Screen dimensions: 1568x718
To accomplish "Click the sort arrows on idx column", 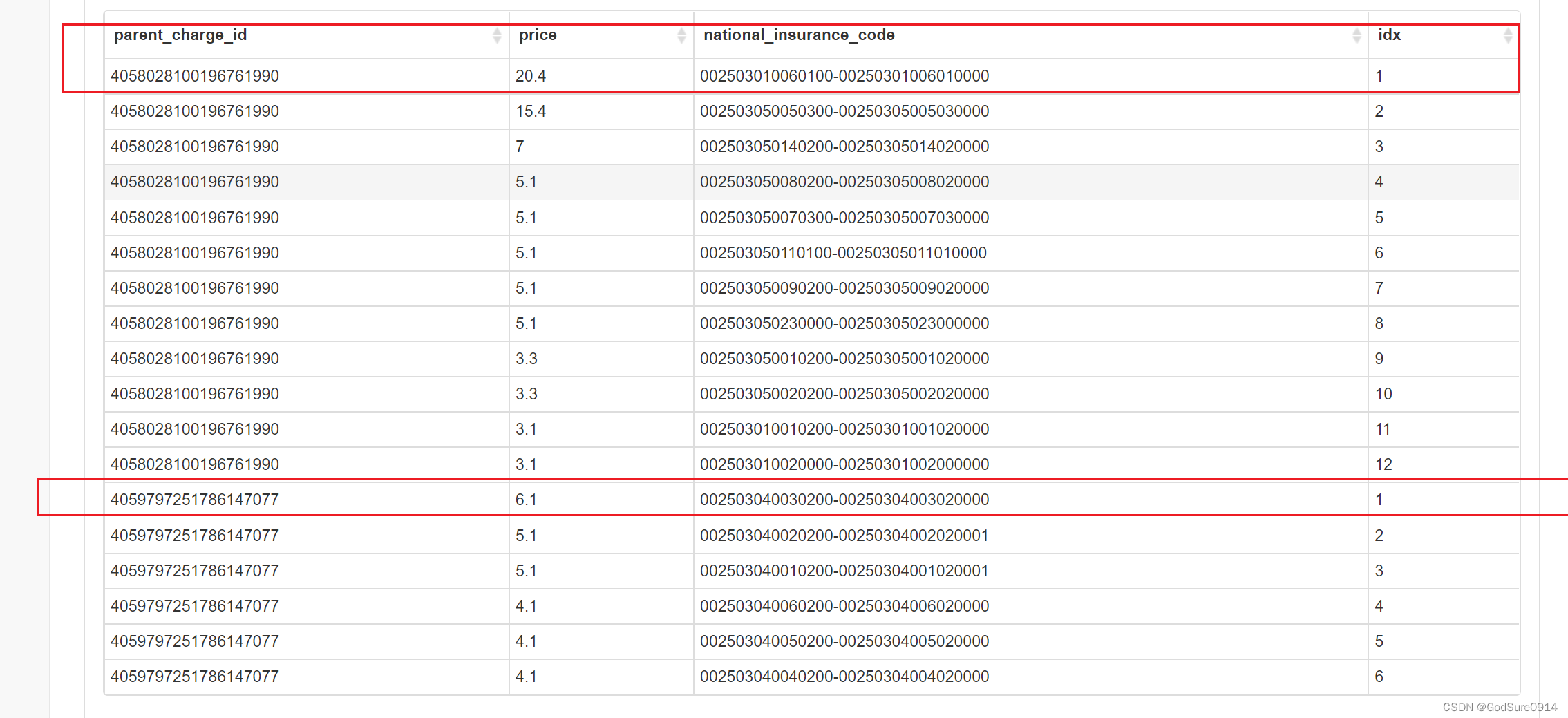I will point(1508,35).
